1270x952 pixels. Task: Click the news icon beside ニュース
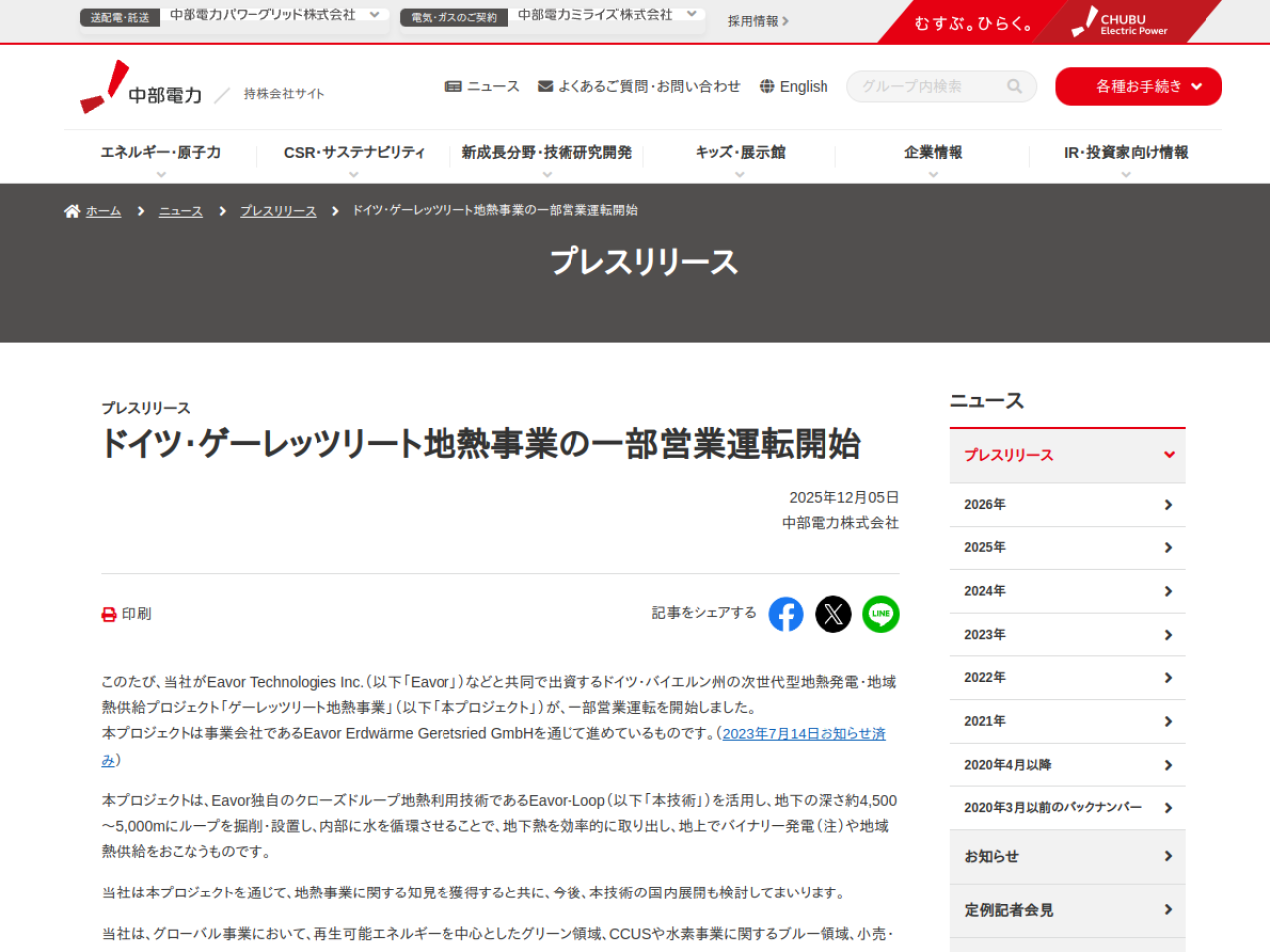coord(453,86)
